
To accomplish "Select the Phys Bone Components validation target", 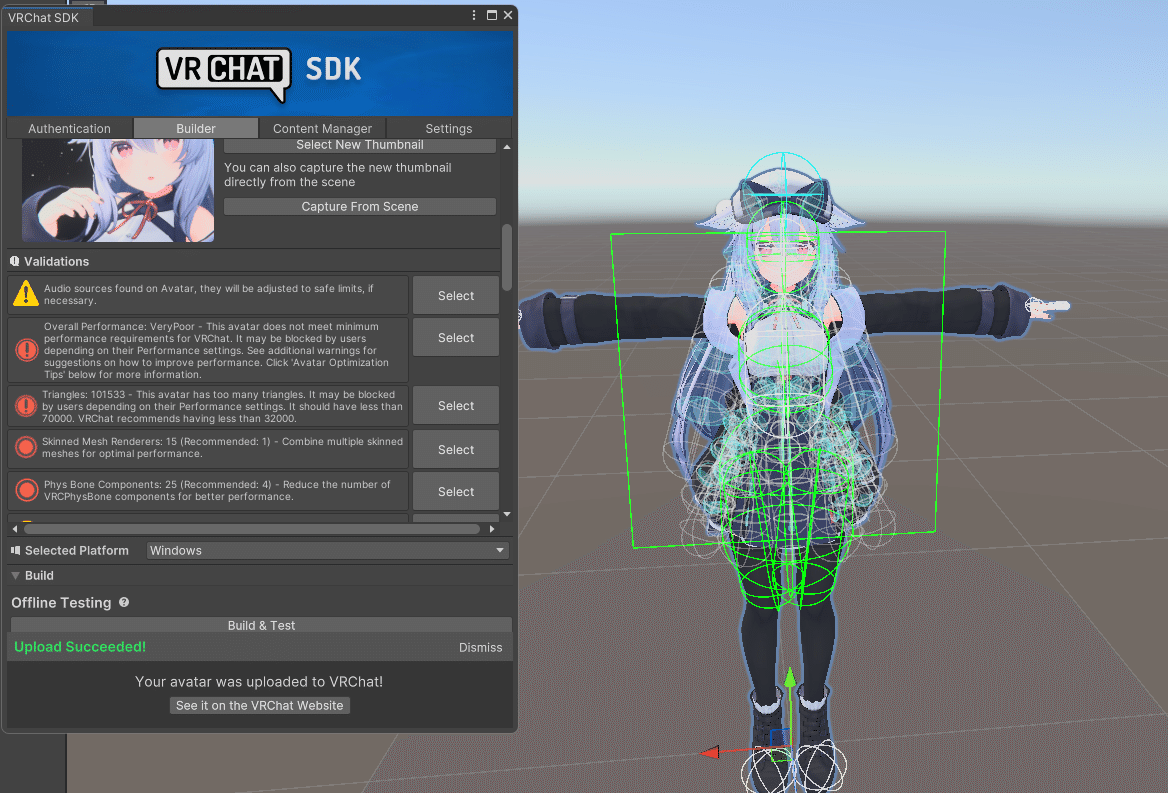I will tap(456, 491).
